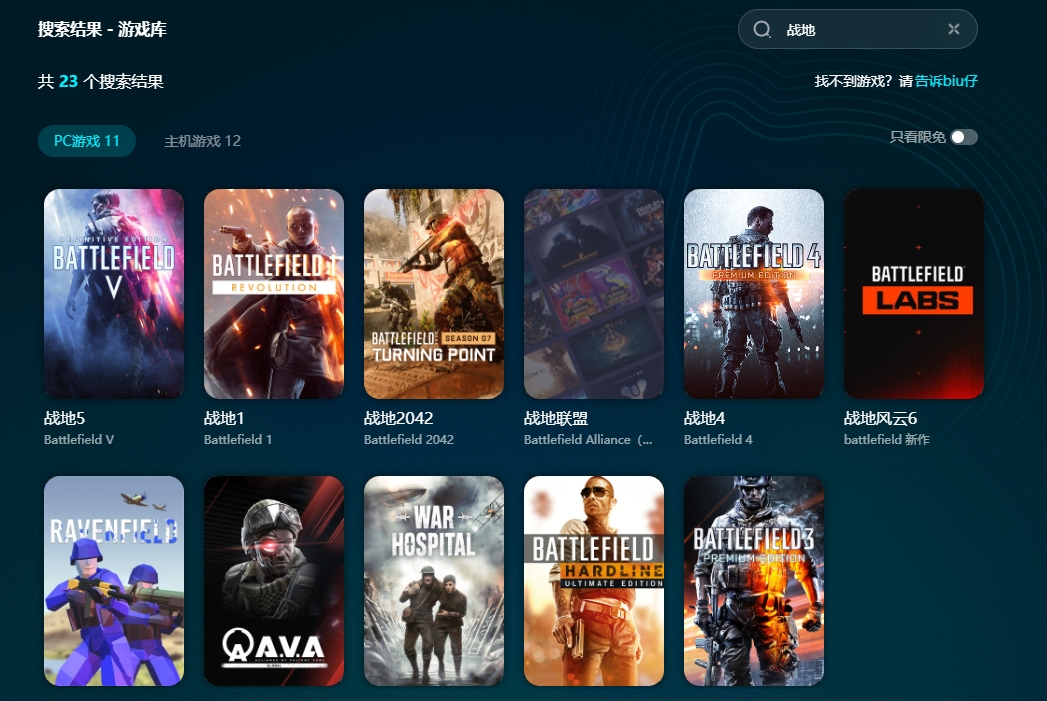The width and height of the screenshot is (1047, 701).
Task: Click the search magnifier icon
Action: click(762, 30)
